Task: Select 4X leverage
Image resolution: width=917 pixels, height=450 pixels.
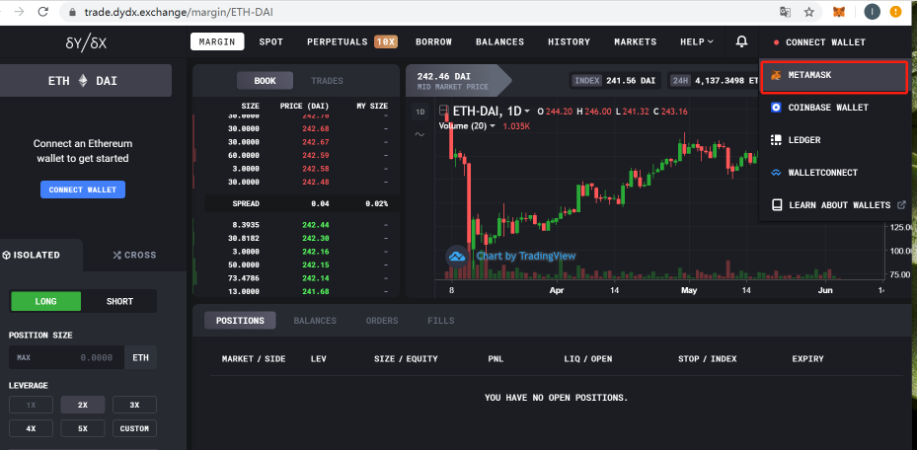Action: [31, 428]
